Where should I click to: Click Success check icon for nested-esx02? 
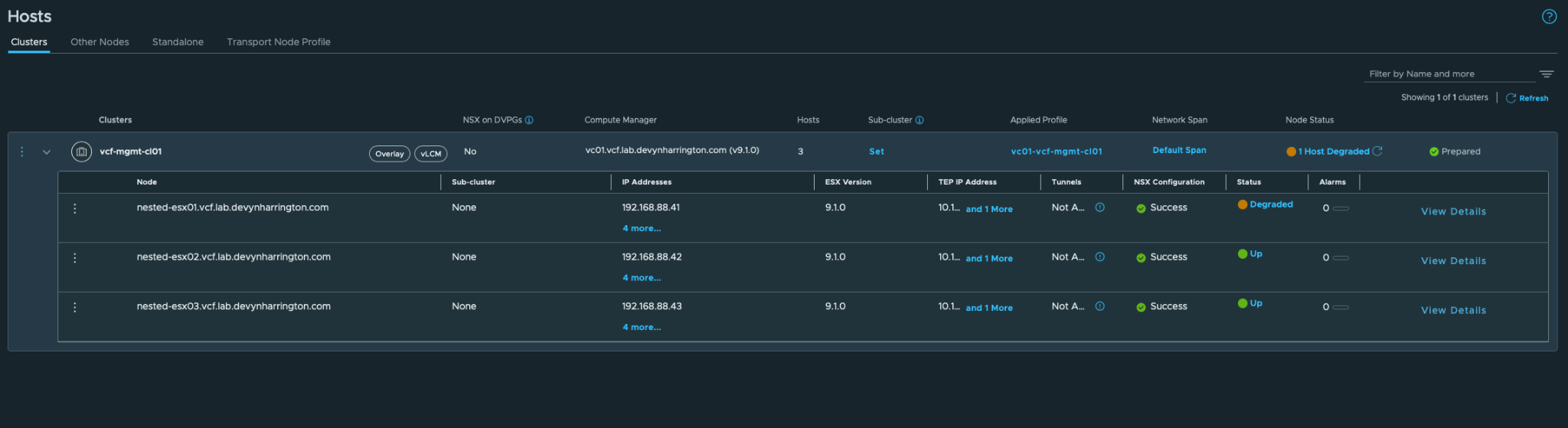[1141, 258]
